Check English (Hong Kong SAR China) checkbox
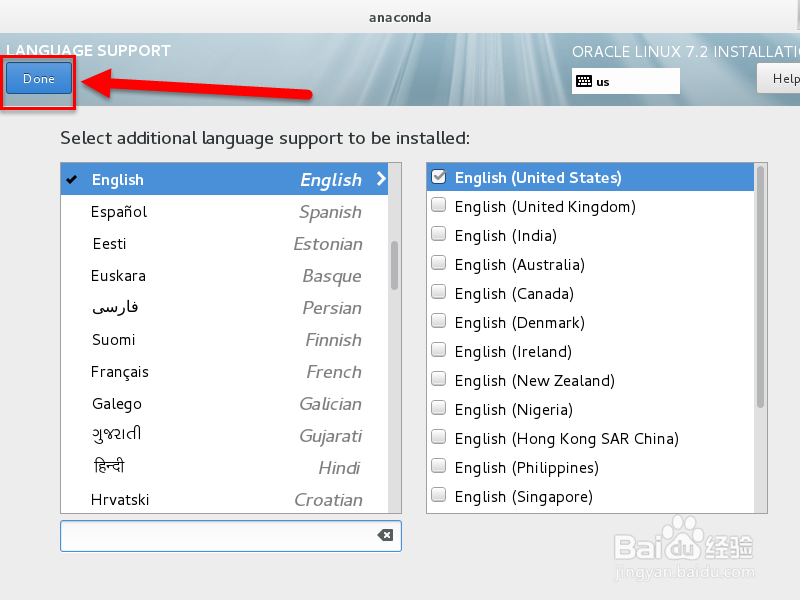This screenshot has height=600, width=800. 438,437
